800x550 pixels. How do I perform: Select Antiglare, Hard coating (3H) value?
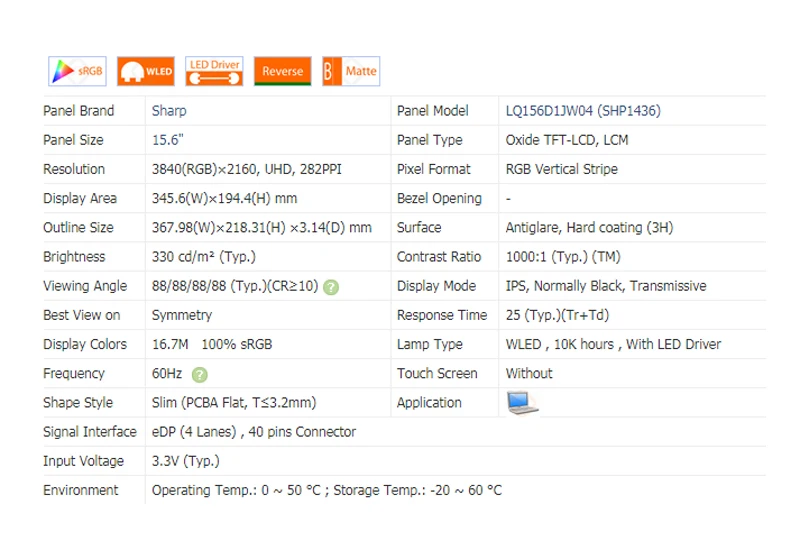pos(590,227)
